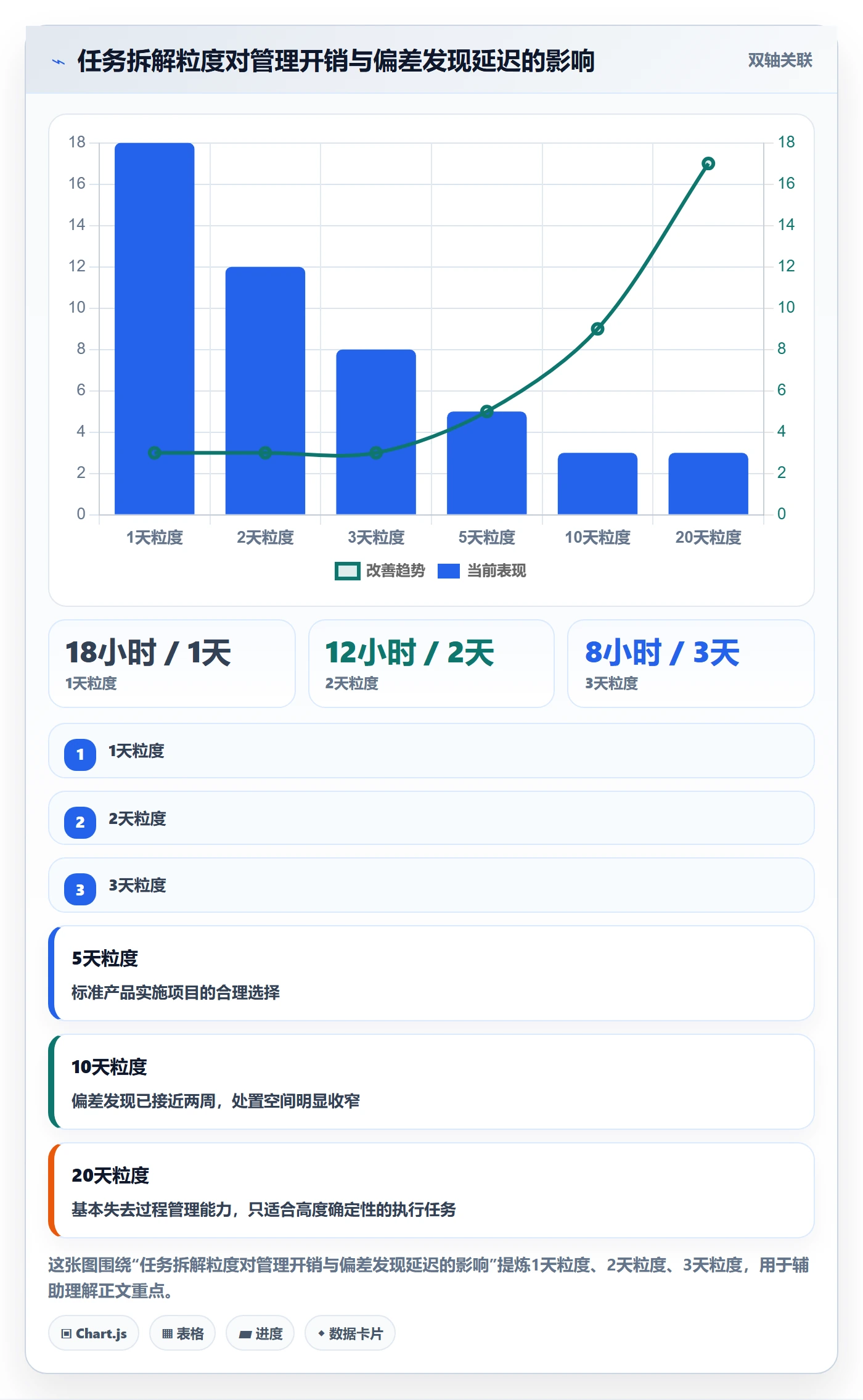
Task: Click the number 3 badge icon
Action: (x=80, y=889)
